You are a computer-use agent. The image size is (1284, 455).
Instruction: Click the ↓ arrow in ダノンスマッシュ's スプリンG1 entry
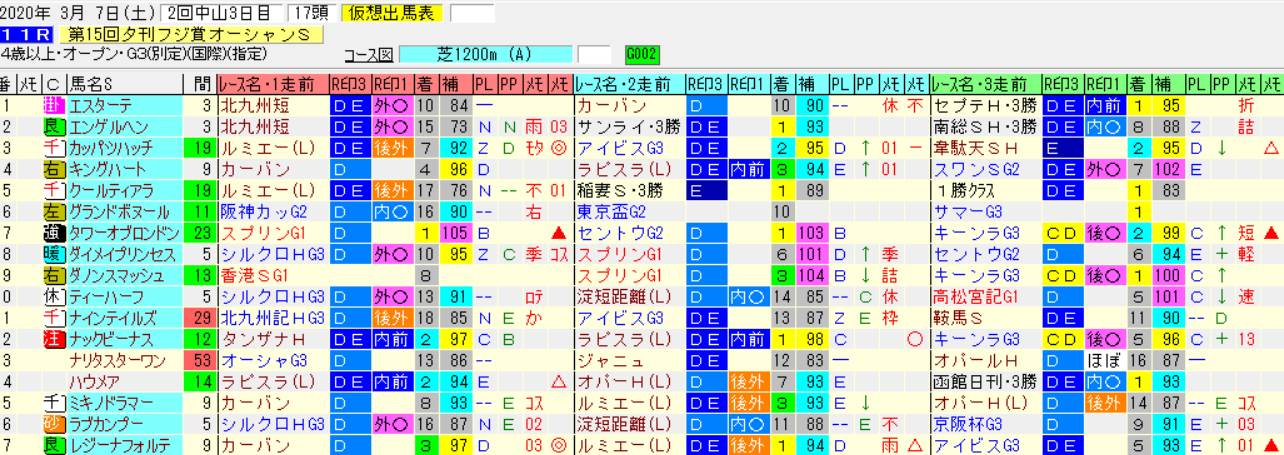click(x=865, y=275)
